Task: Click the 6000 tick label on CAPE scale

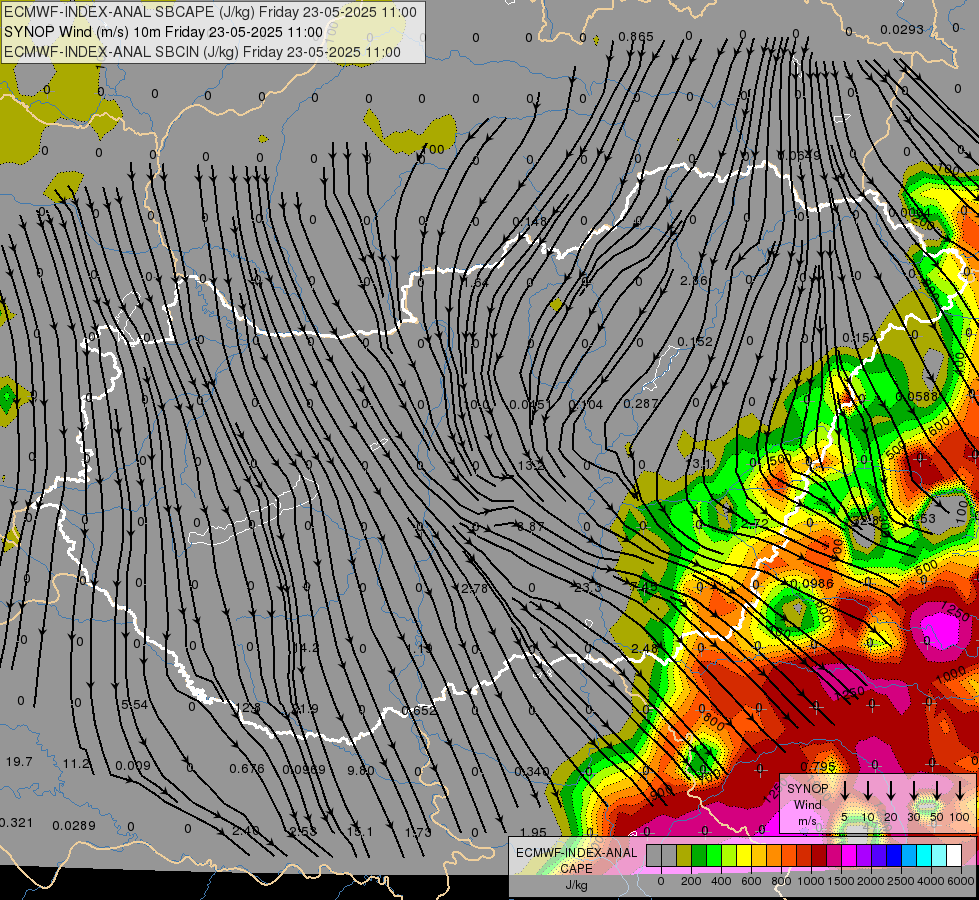Action: click(x=961, y=881)
